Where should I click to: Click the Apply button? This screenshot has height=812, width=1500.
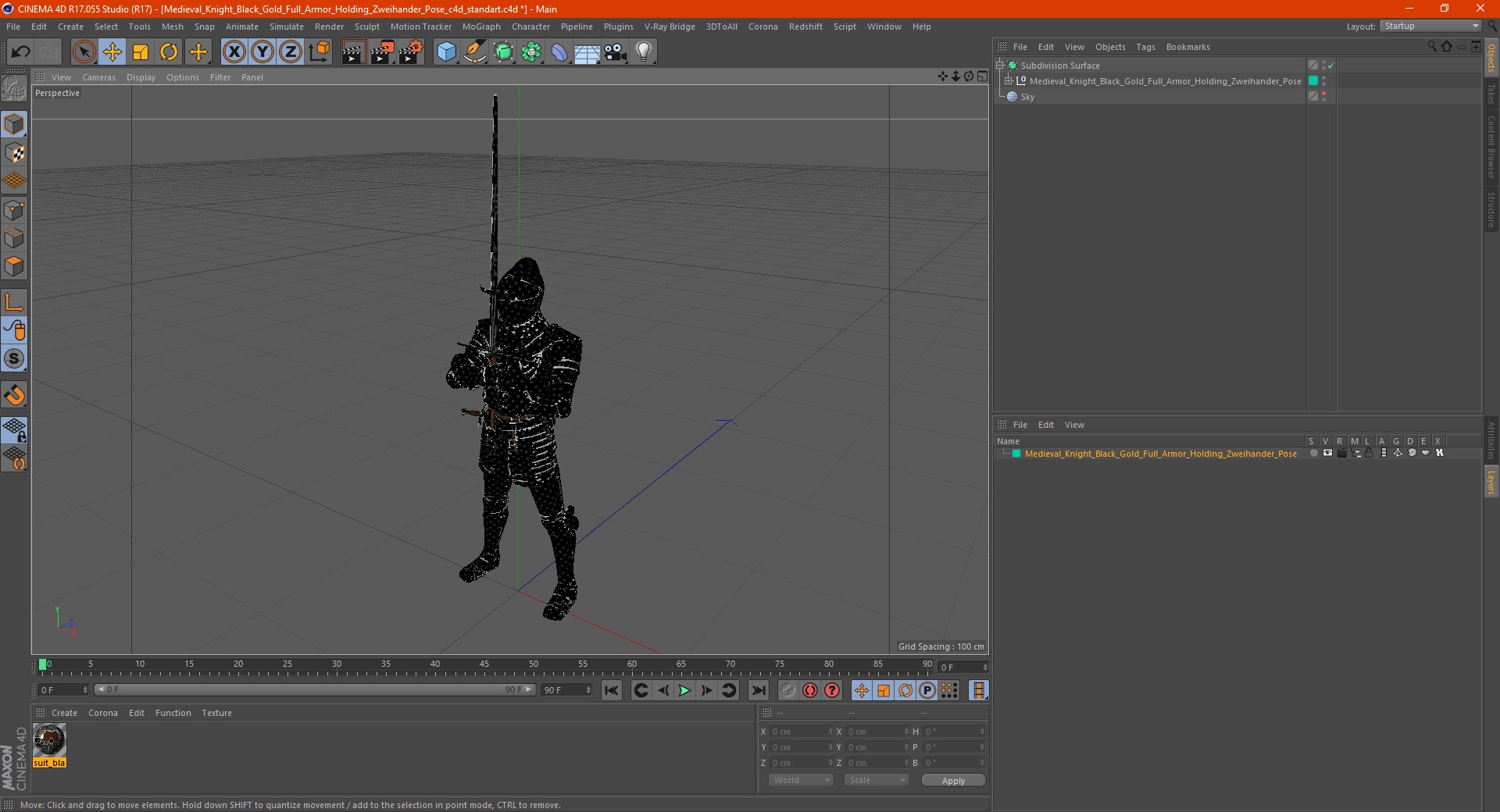[x=953, y=781]
